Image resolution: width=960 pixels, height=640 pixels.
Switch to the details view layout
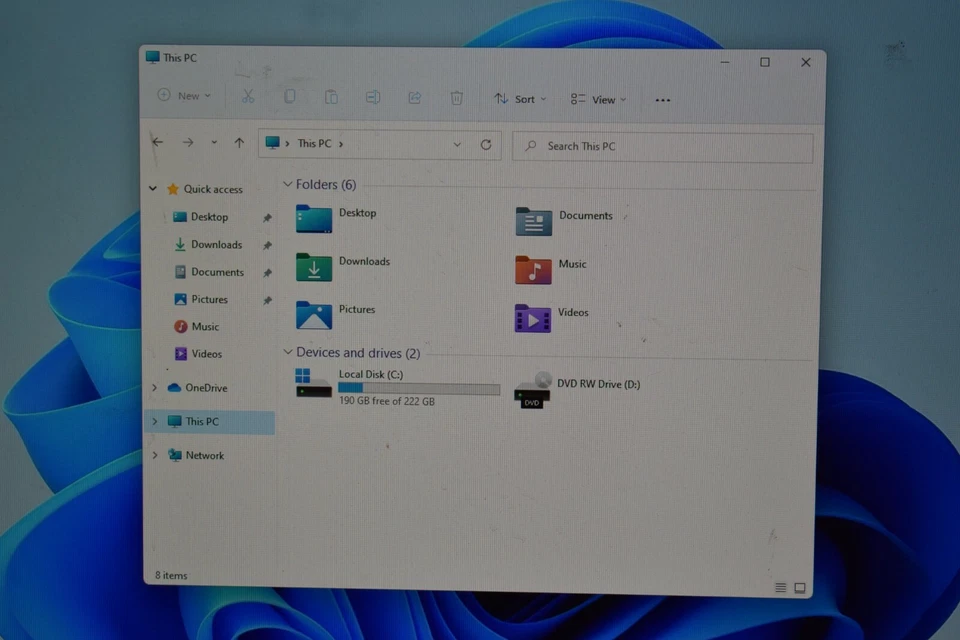coord(781,588)
